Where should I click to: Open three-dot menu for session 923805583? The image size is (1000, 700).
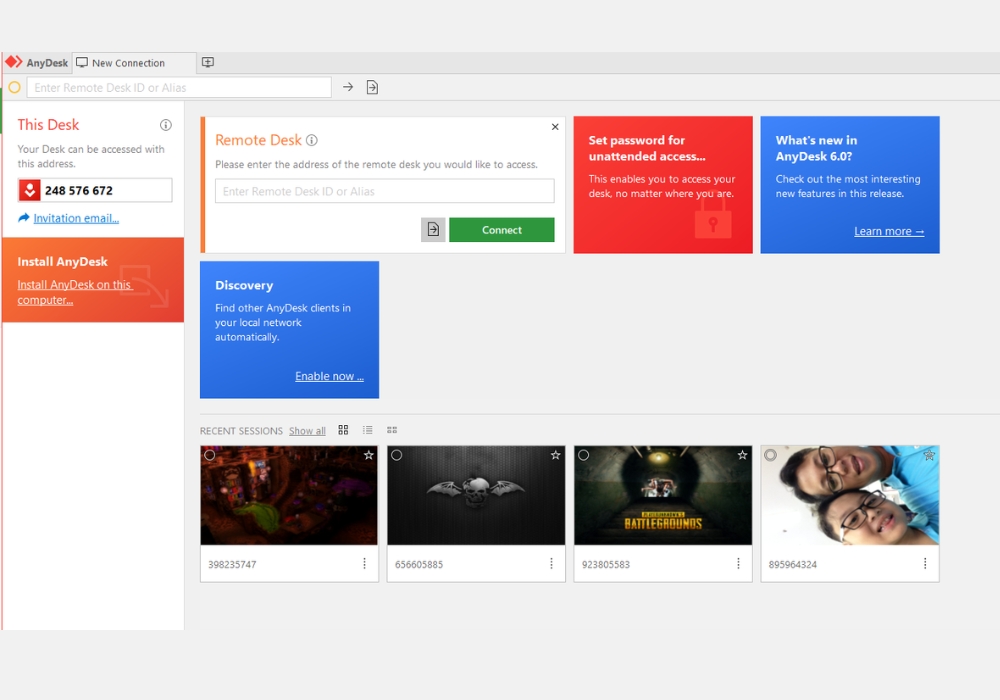click(x=738, y=564)
